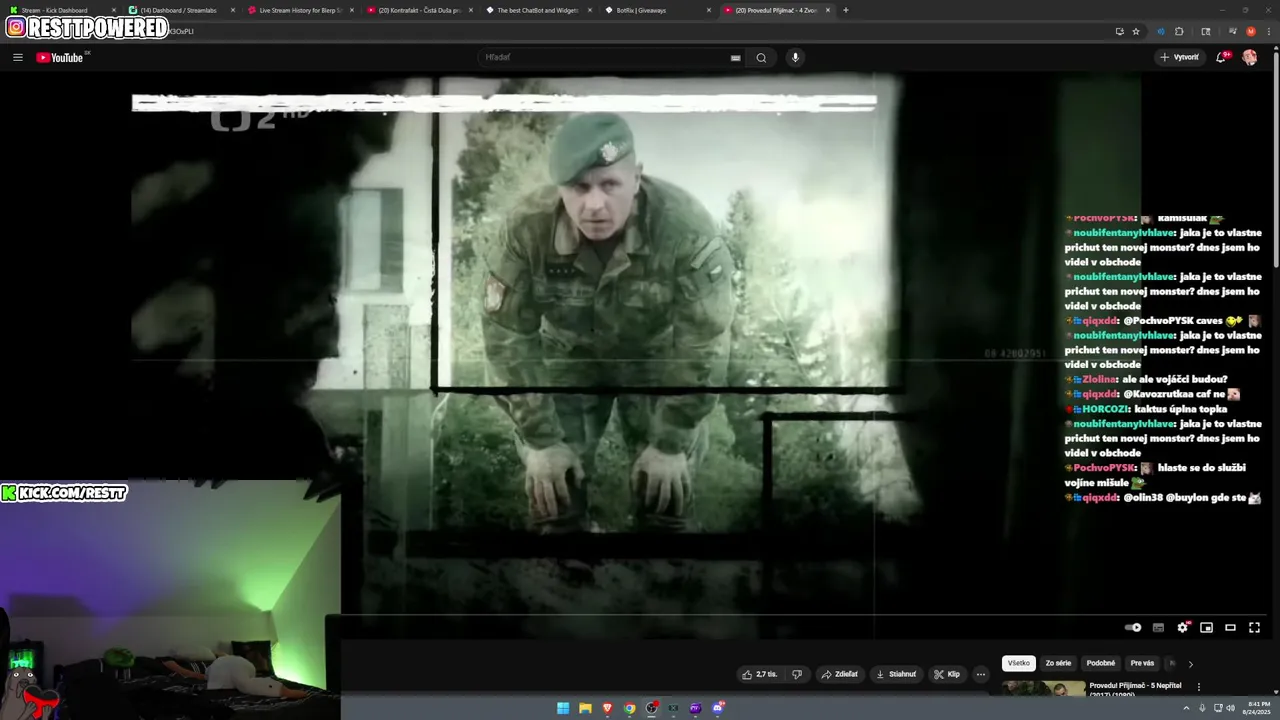Viewport: 1280px width, 720px height.
Task: Enable subtitles captions button
Action: tap(1158, 628)
